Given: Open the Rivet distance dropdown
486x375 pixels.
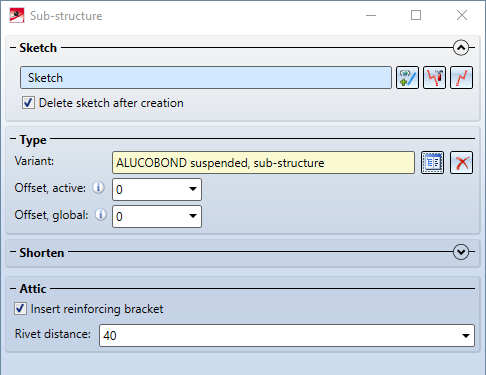Looking at the screenshot, I should tap(287, 335).
